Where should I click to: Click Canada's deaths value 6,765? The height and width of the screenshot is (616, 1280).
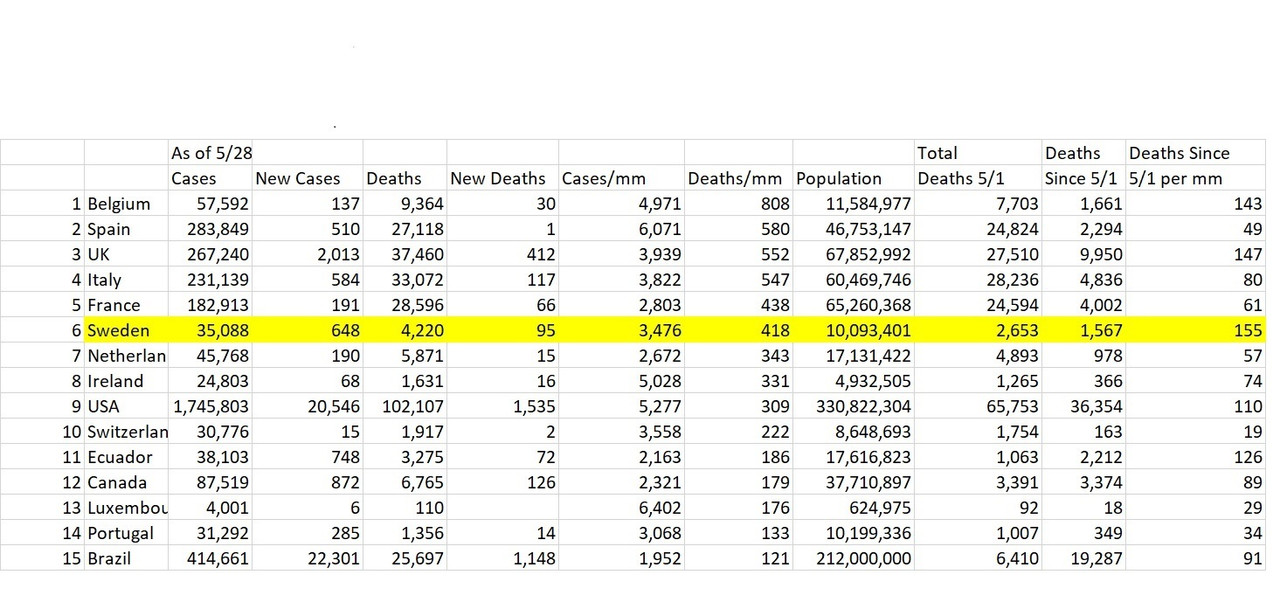click(x=404, y=482)
